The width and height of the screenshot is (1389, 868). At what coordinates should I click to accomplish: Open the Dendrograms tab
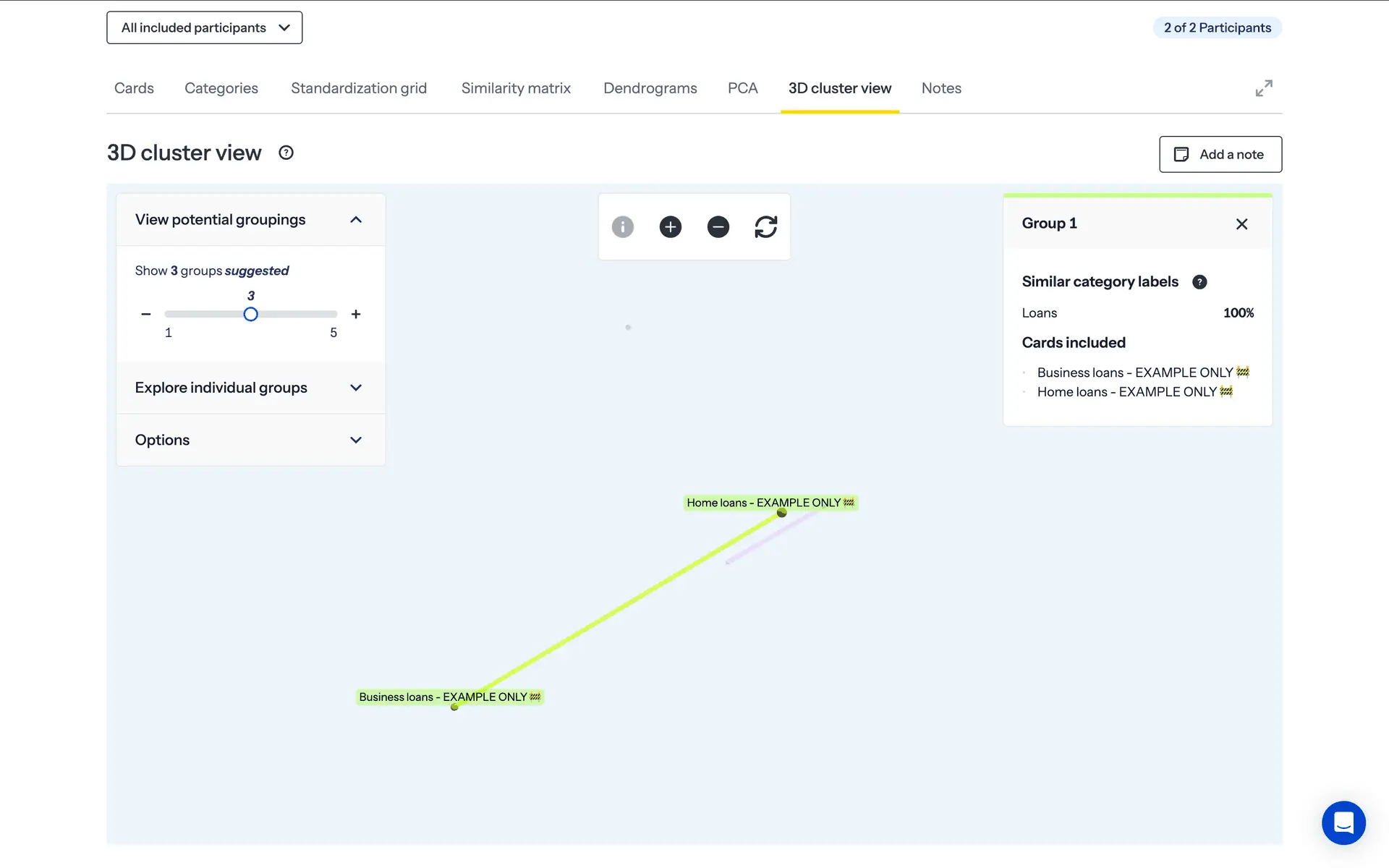pyautogui.click(x=650, y=88)
